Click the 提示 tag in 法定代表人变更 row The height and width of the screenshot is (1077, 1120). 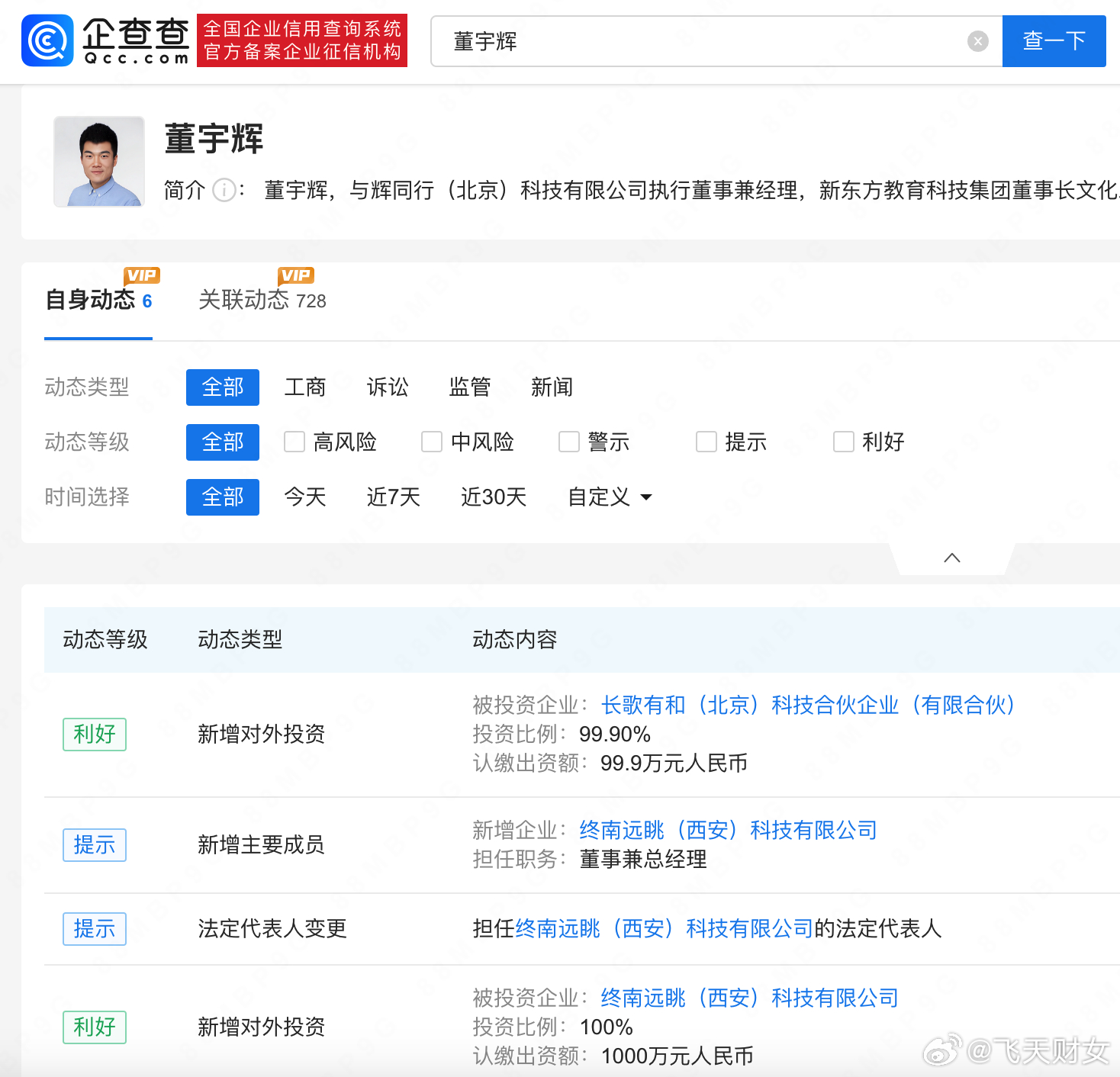95,929
